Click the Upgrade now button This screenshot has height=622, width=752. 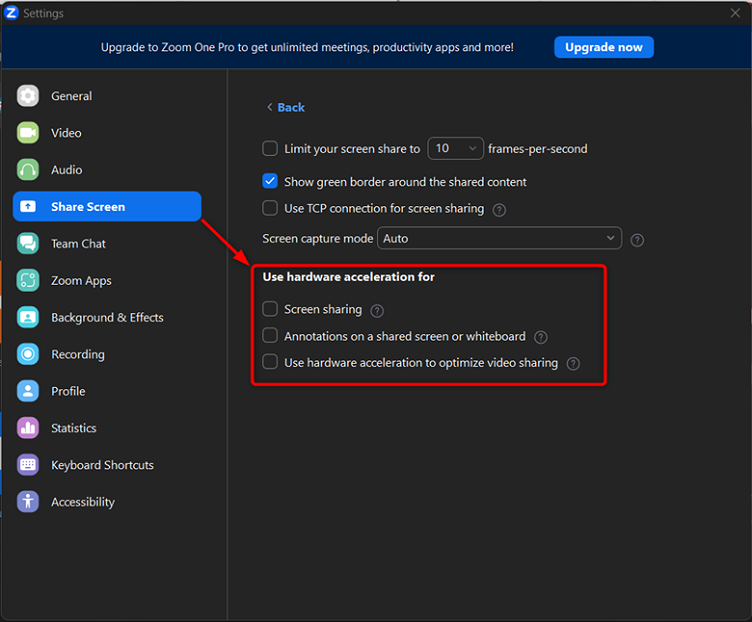pos(604,47)
